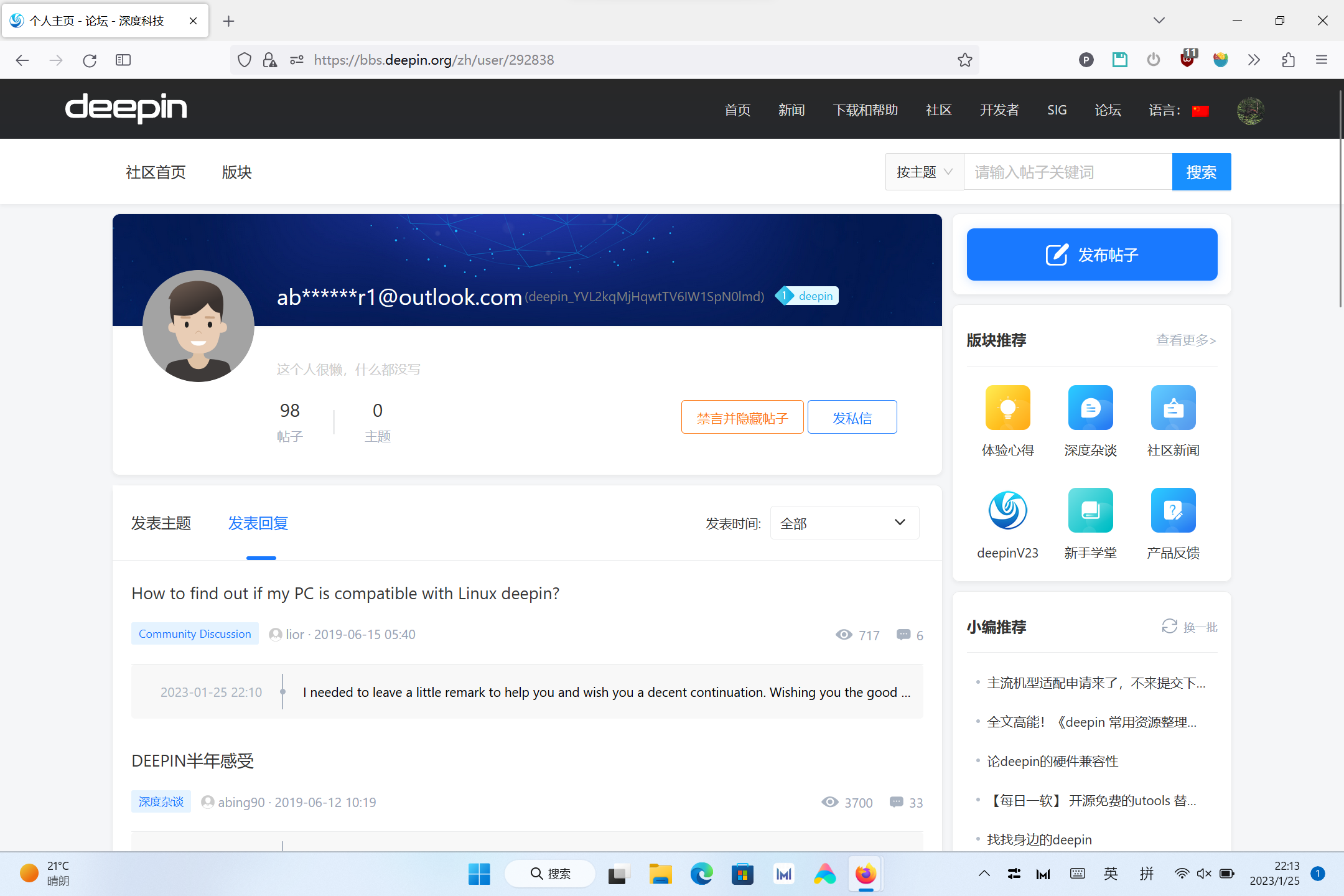The height and width of the screenshot is (896, 1344).
Task: Click the 换一批 refresh icon
Action: (x=1170, y=626)
